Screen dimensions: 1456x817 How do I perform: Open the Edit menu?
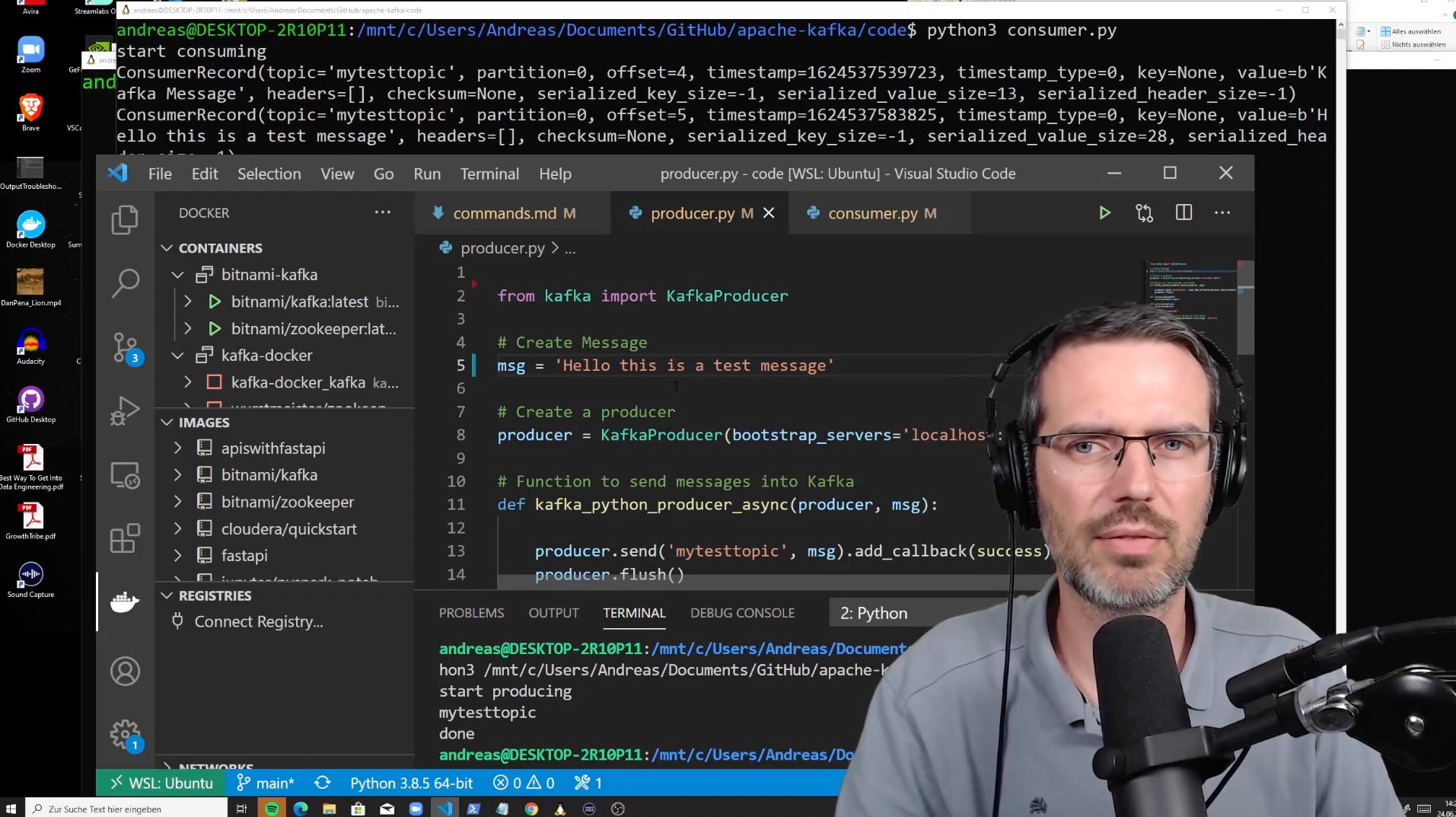pos(205,174)
